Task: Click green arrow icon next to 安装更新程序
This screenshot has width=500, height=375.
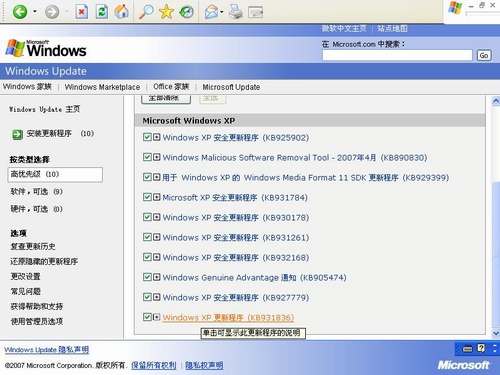Action: pos(17,134)
